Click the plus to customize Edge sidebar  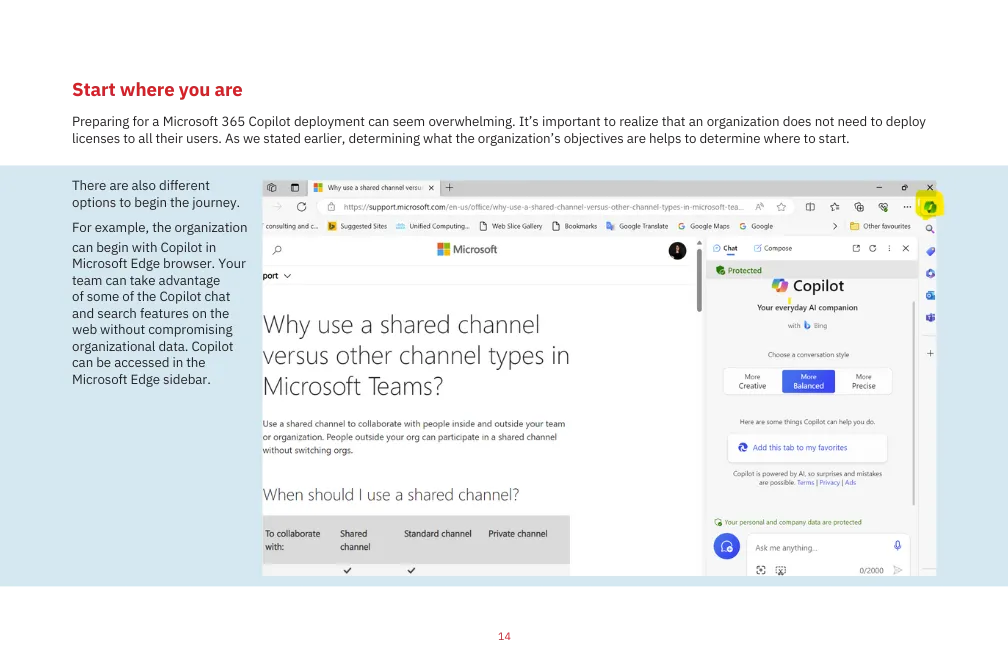pyautogui.click(x=930, y=354)
